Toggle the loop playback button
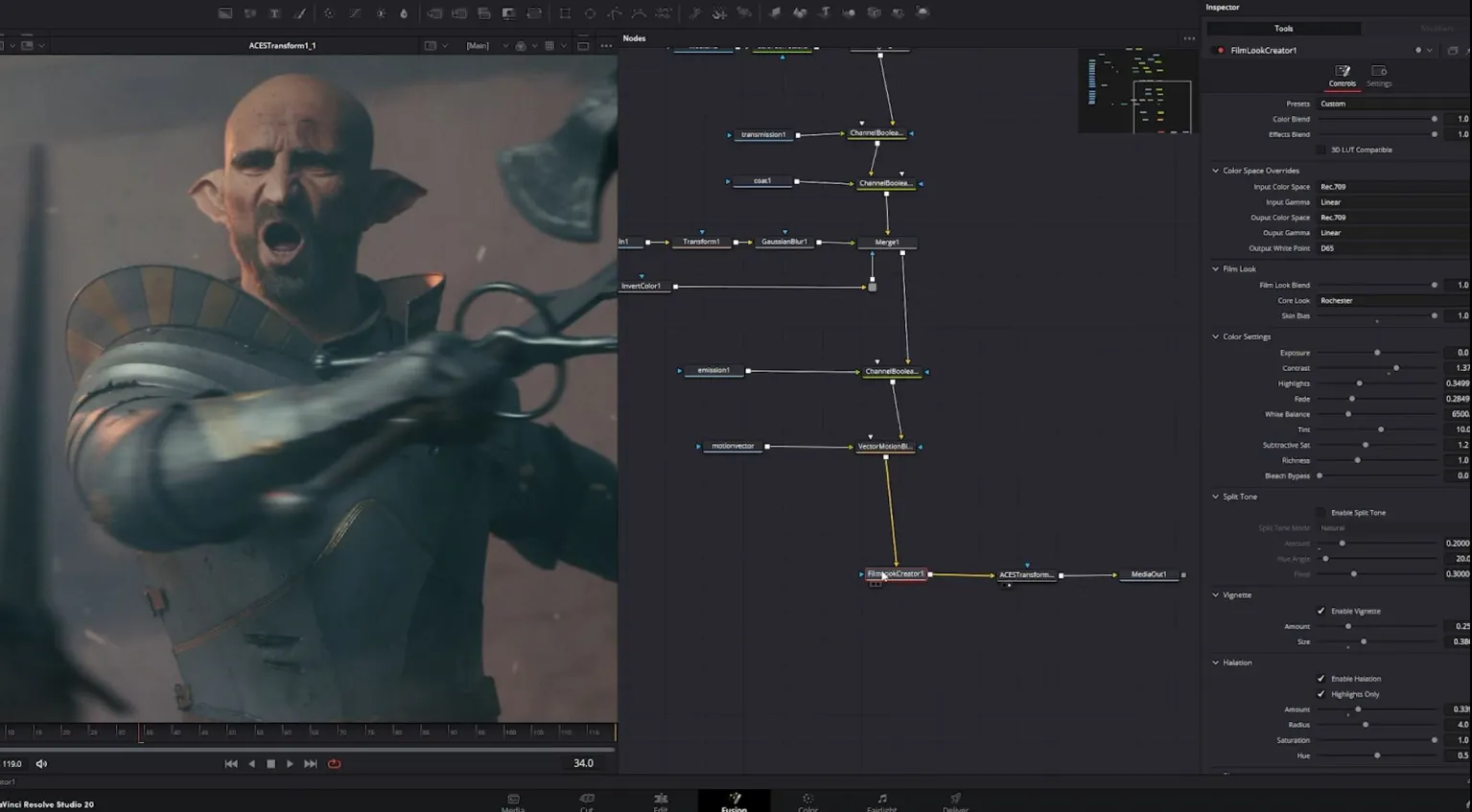Screen dimensions: 1472x812 [x=334, y=764]
